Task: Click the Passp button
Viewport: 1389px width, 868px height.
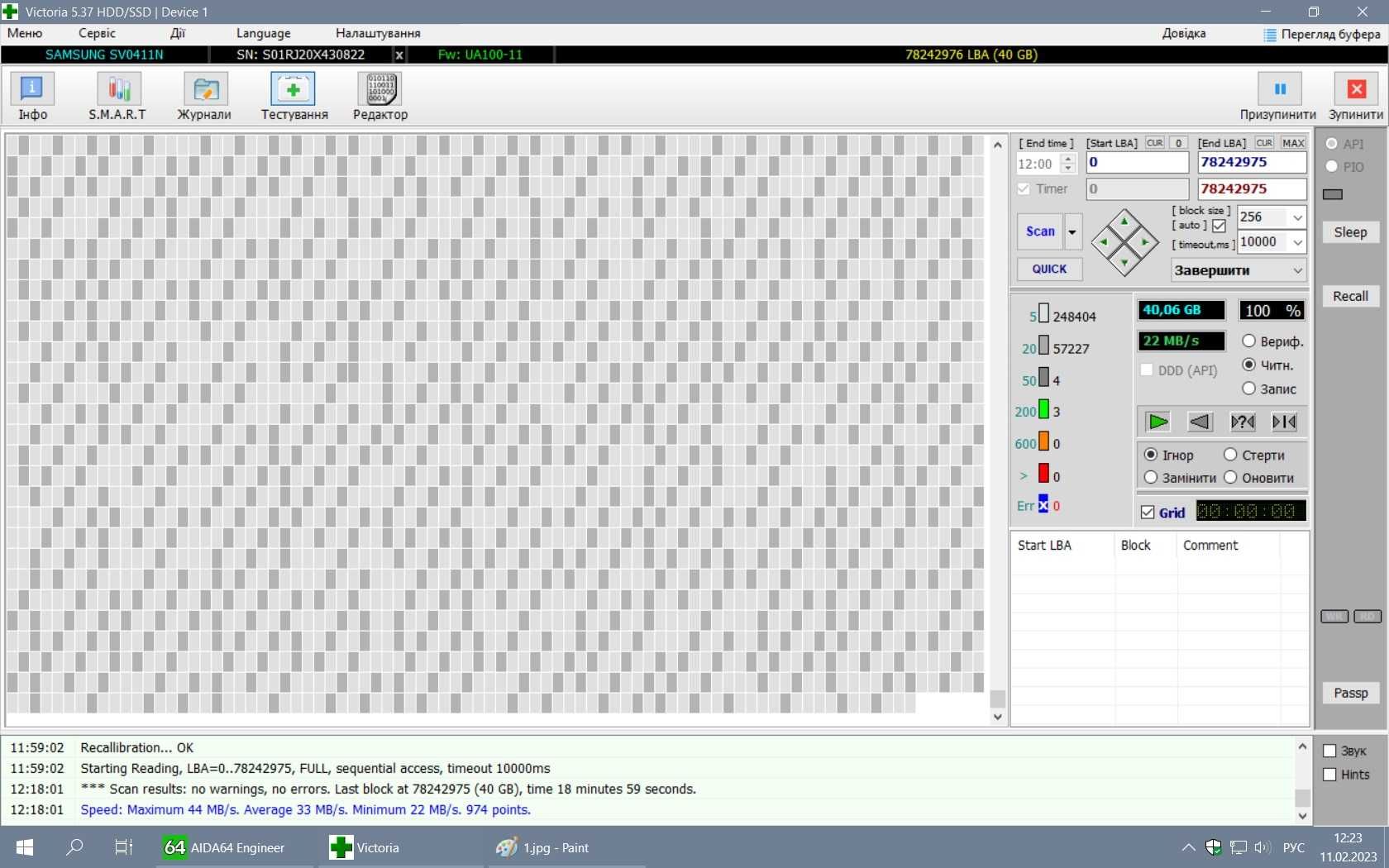Action: coord(1350,693)
